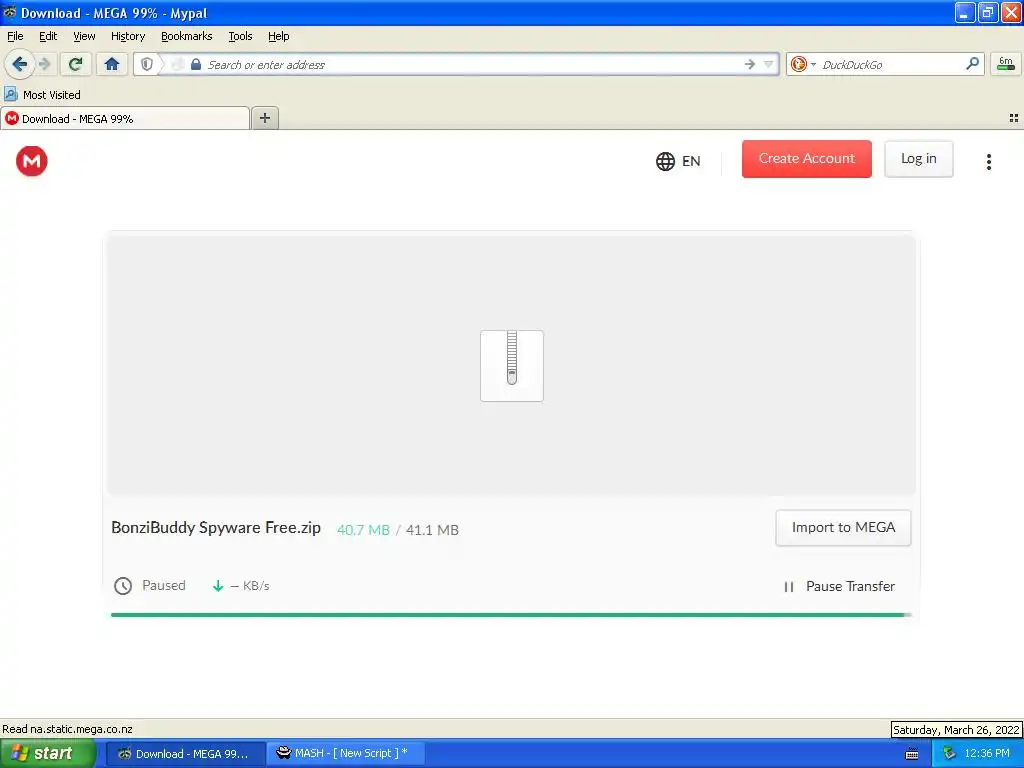Screen dimensions: 1024x768
Task: Click the Go arrow in address bar
Action: click(750, 64)
